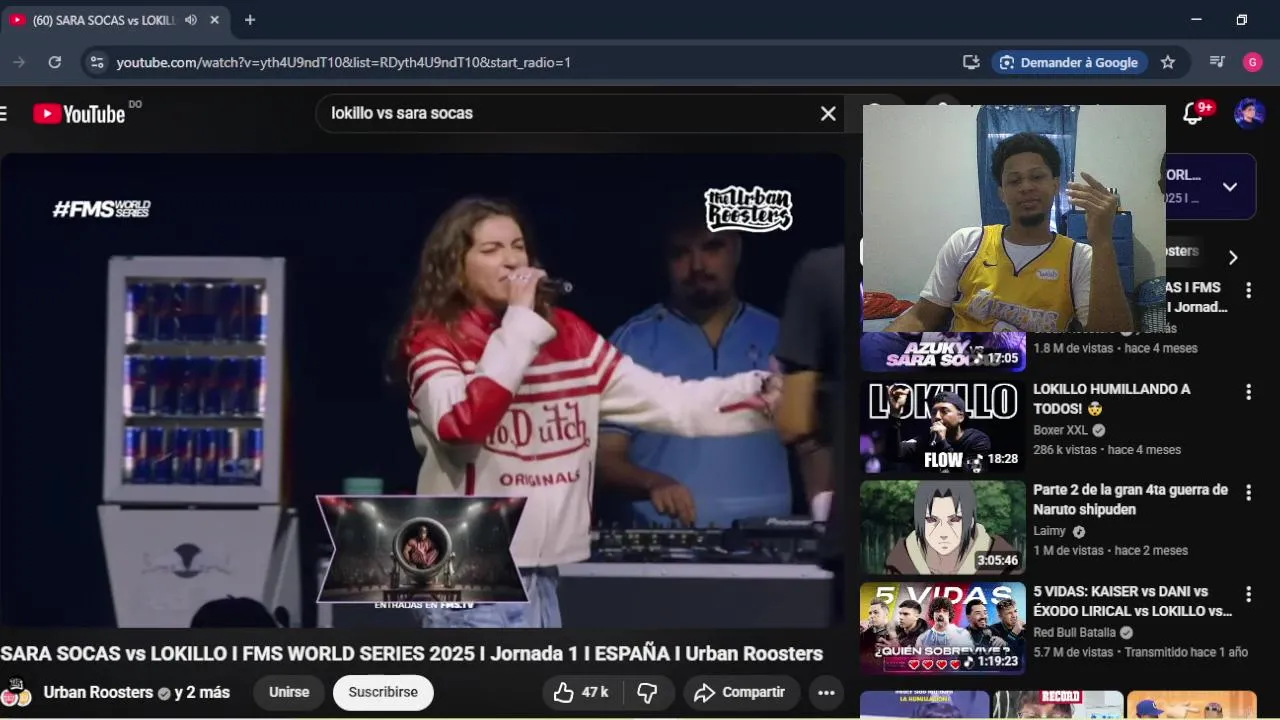Image resolution: width=1280 pixels, height=720 pixels.
Task: Click 286 k vistas hace 4 meses text
Action: point(1107,450)
